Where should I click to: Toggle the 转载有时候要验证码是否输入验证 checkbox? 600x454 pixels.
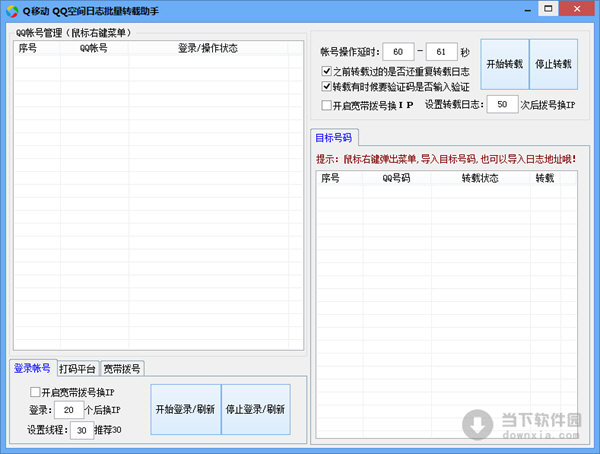pyautogui.click(x=327, y=87)
